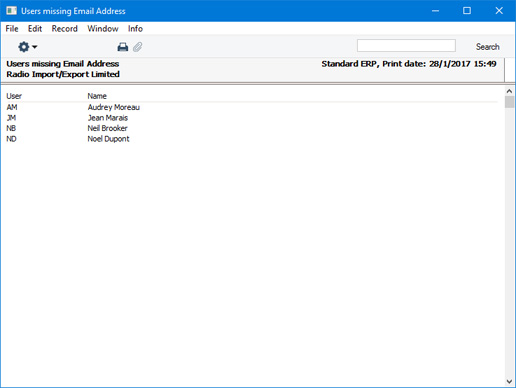This screenshot has width=516, height=388.
Task: Open Audrey Moreau's entry
Action: (x=114, y=107)
